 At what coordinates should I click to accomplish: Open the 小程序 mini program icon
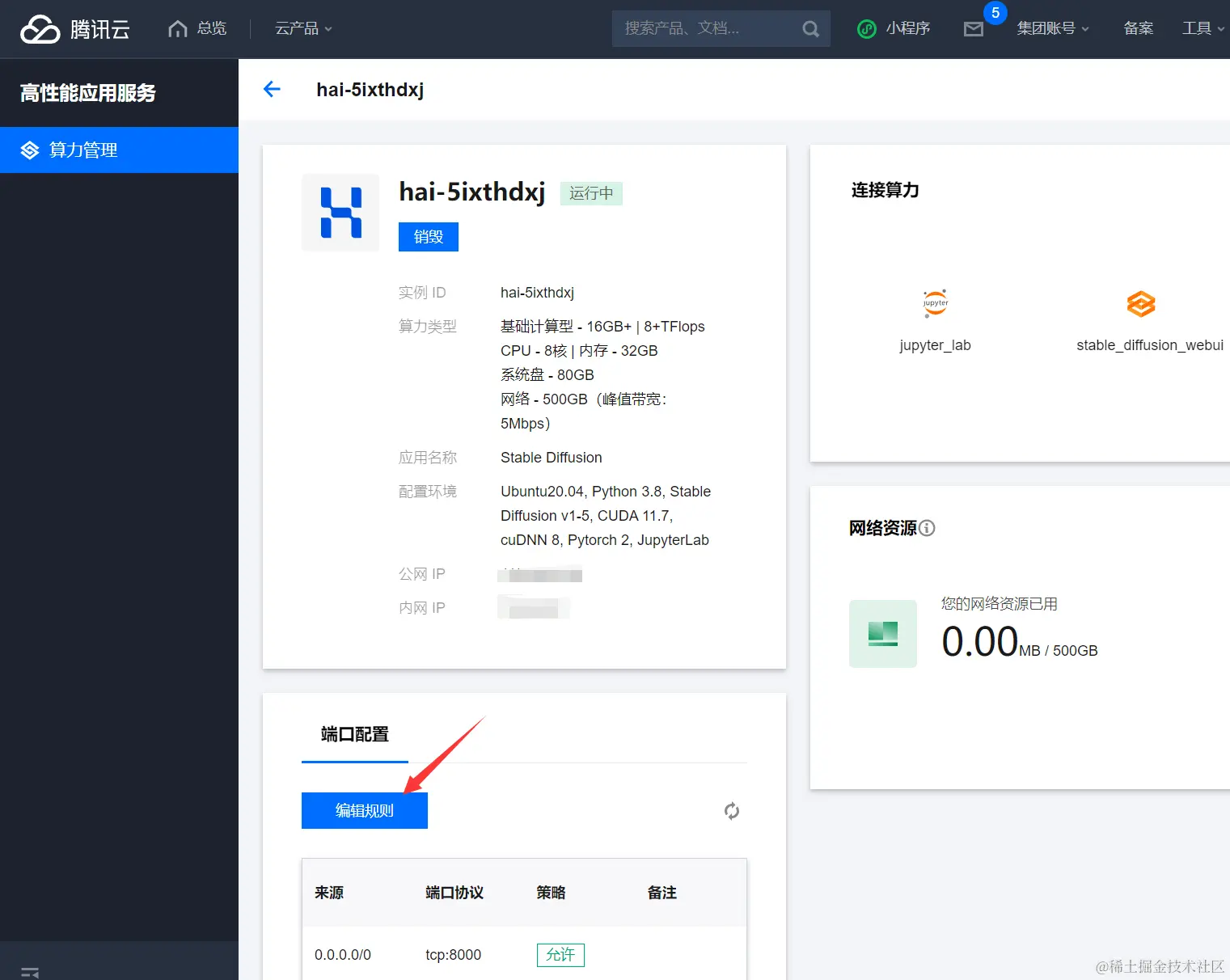point(867,29)
